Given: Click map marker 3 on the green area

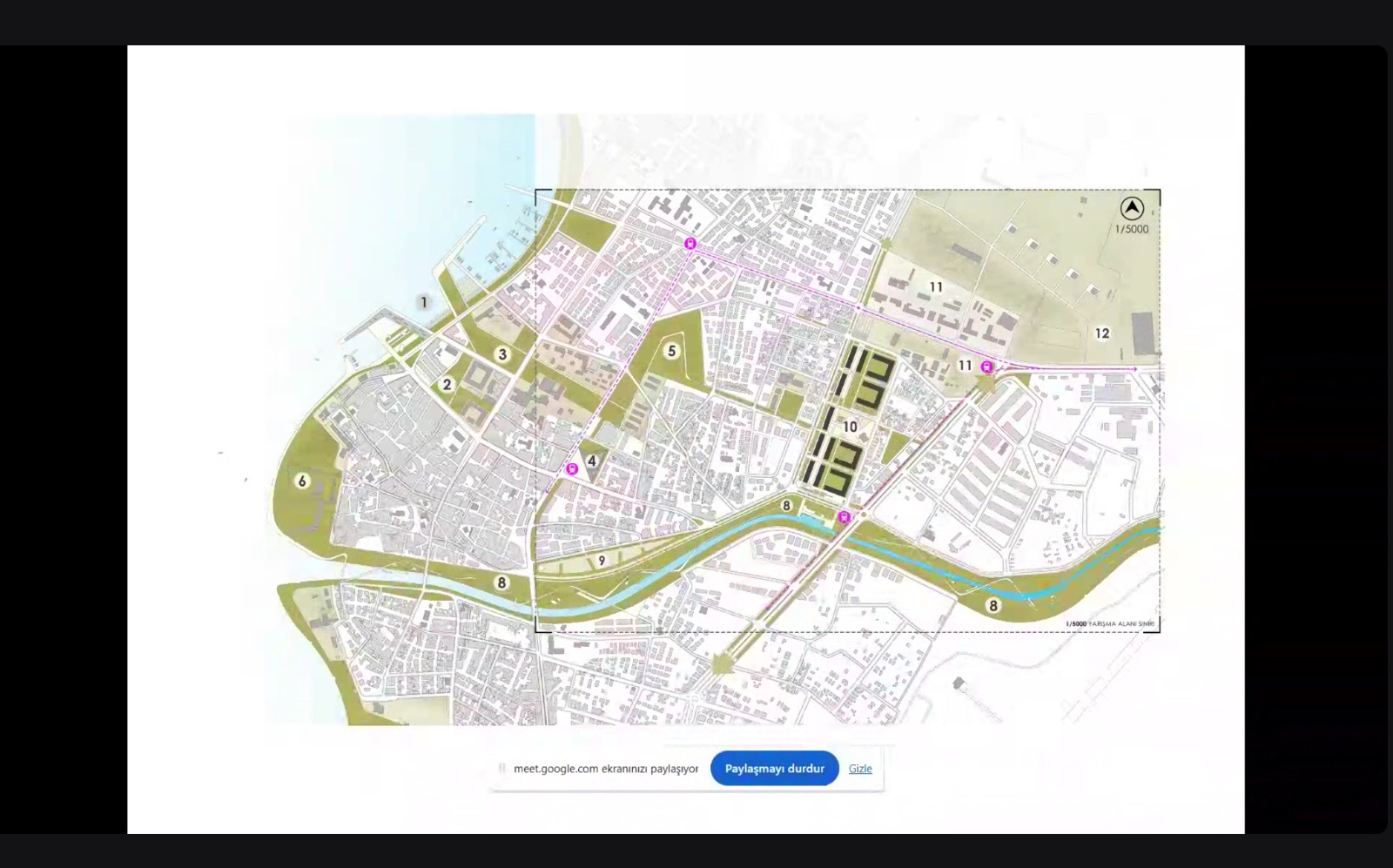Looking at the screenshot, I should tap(502, 354).
